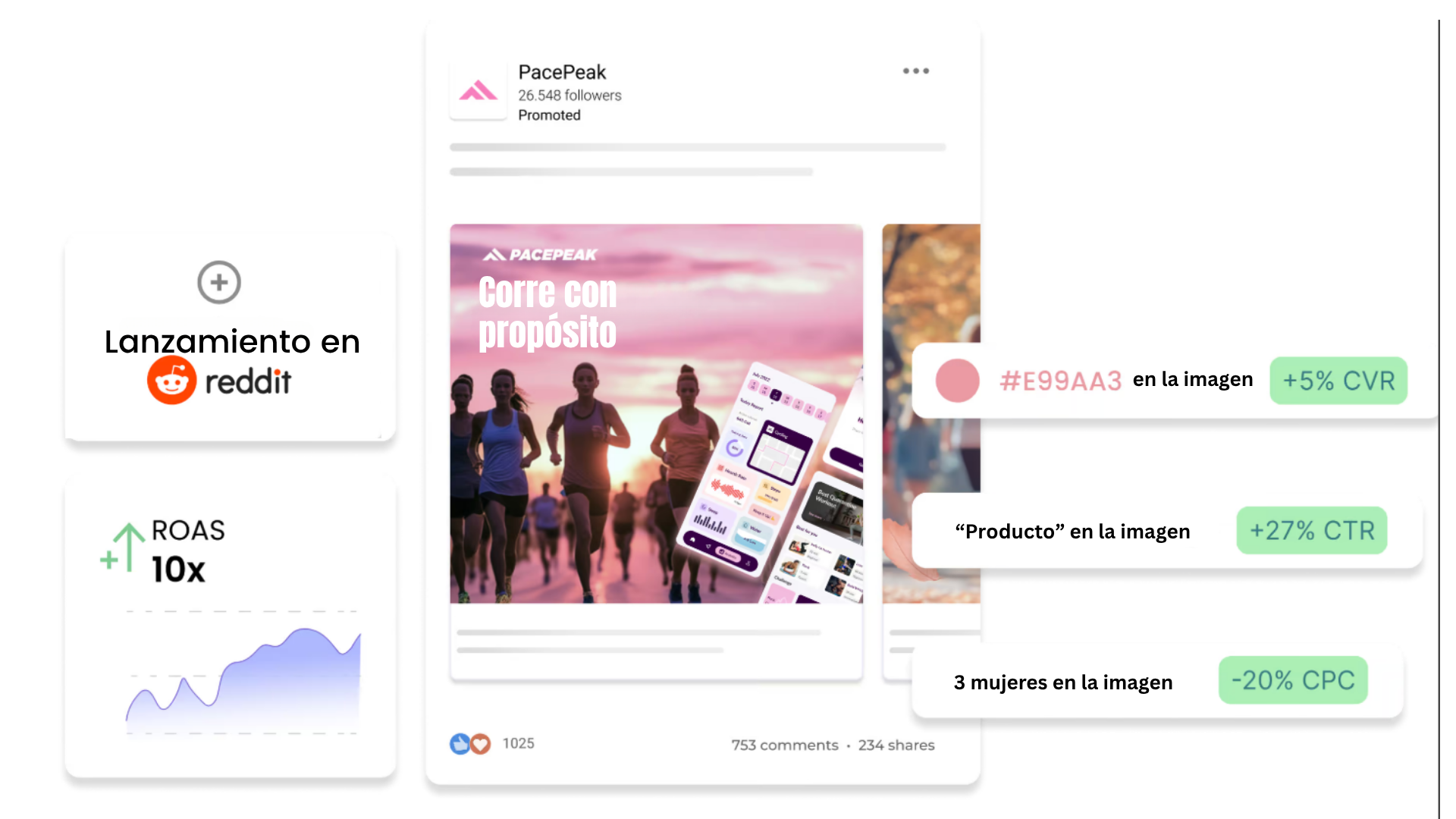1456x819 pixels.
Task: Click the blue thumbs-up like reaction
Action: pyautogui.click(x=460, y=744)
